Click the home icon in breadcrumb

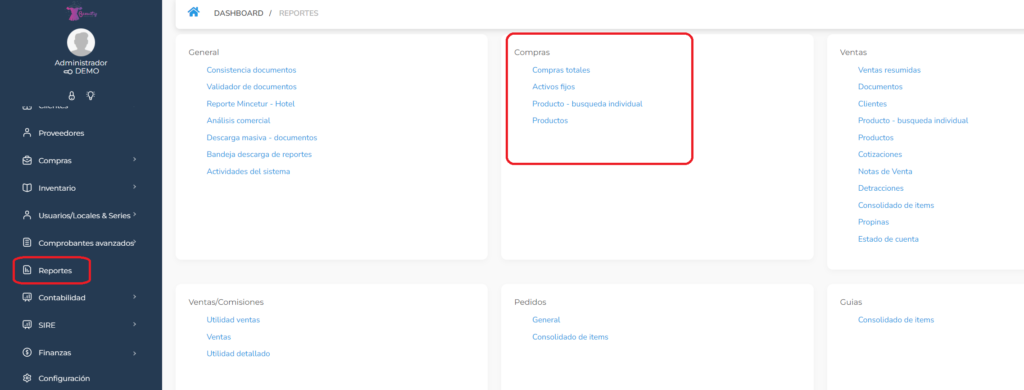193,12
